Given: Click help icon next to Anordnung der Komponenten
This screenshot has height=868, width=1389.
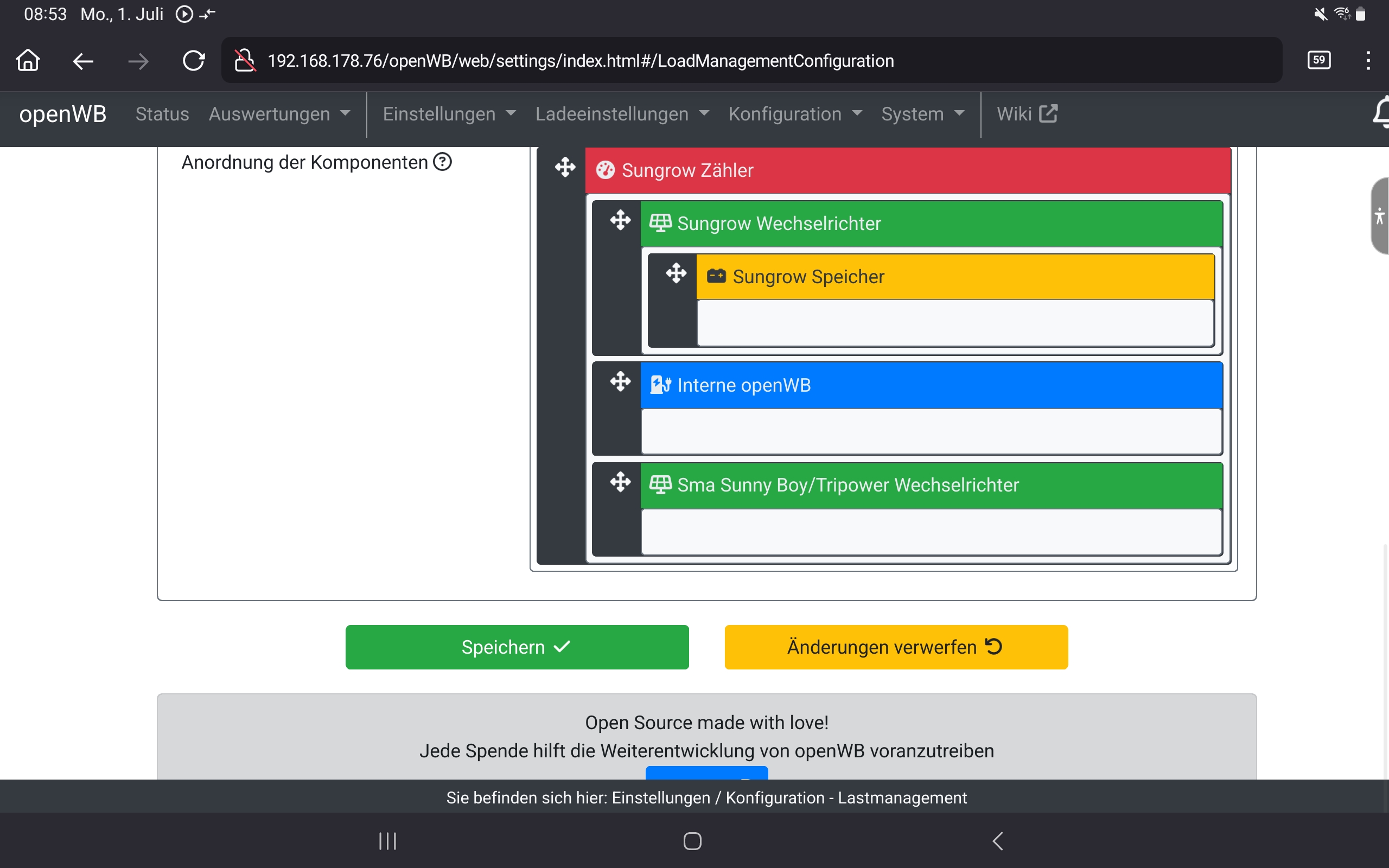Looking at the screenshot, I should 443,162.
